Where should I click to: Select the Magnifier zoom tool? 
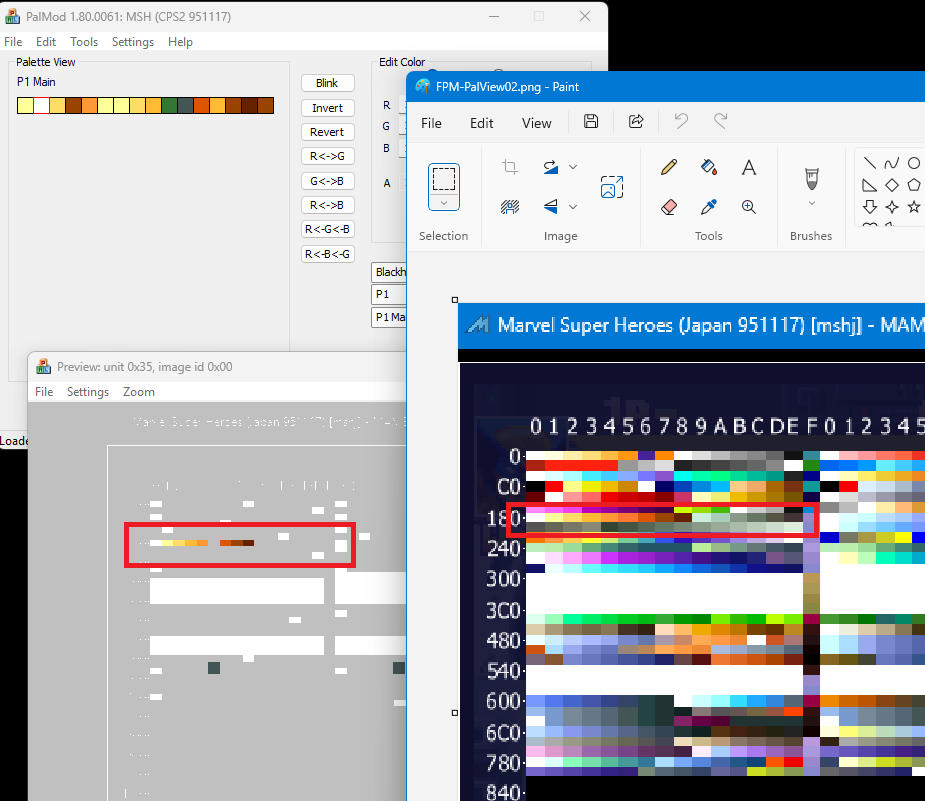(x=749, y=206)
